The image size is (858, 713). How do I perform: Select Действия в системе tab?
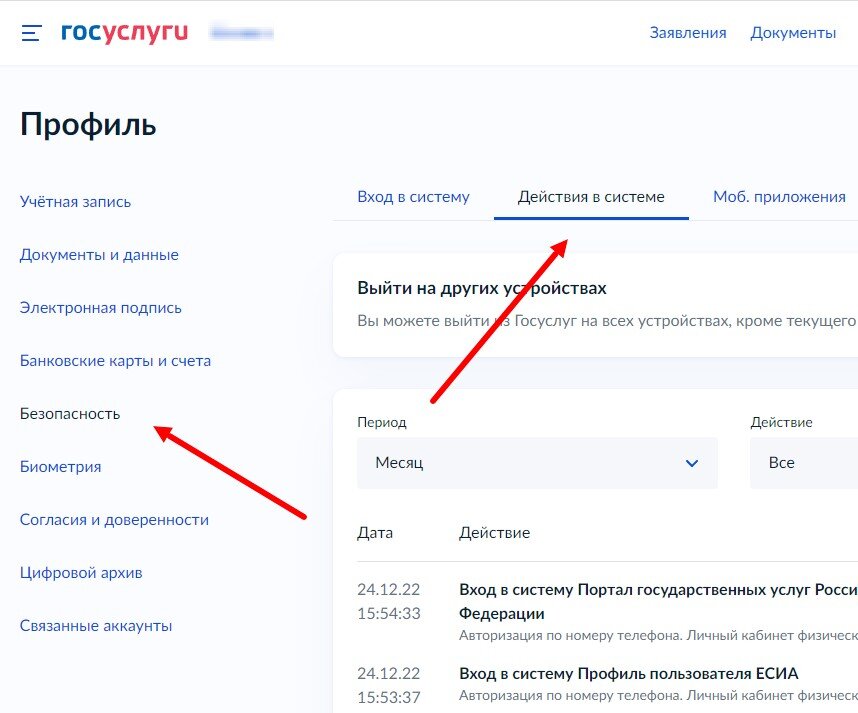pos(591,196)
